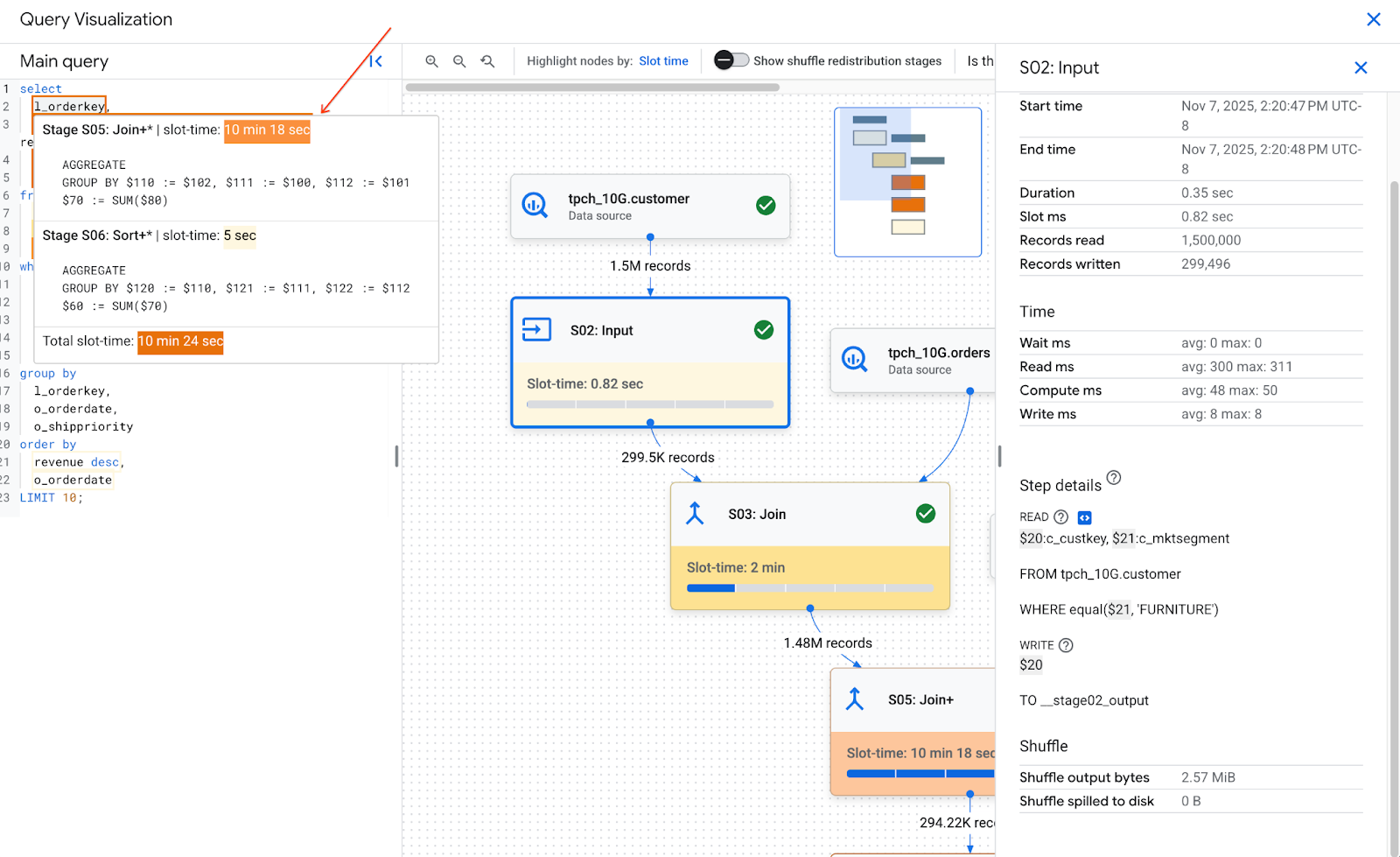Click the join icon on the S05 node

[x=856, y=699]
